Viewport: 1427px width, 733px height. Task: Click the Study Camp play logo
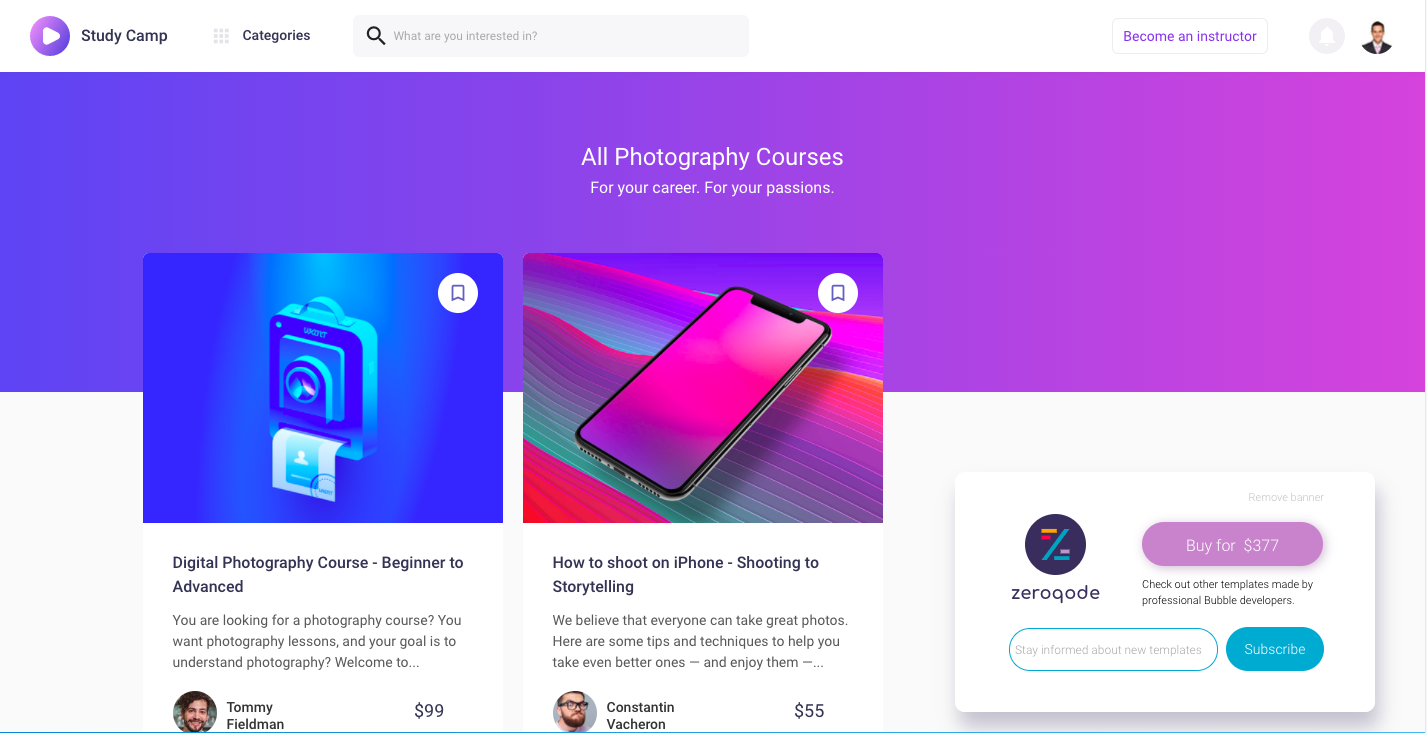(x=50, y=36)
